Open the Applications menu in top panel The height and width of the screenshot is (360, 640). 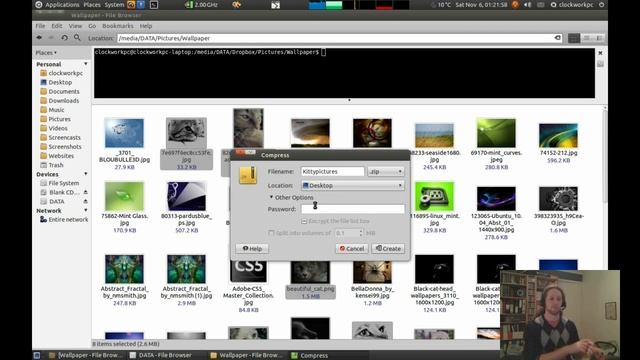62,5
